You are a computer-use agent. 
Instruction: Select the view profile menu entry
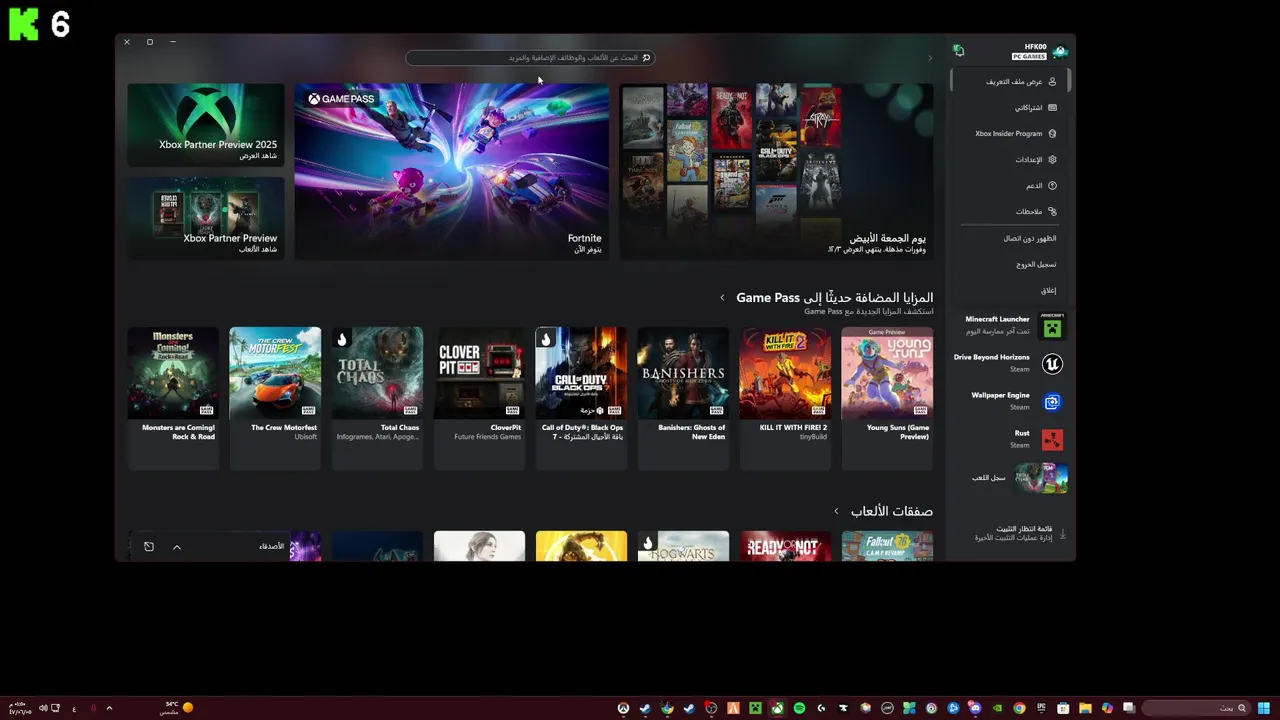click(1010, 81)
